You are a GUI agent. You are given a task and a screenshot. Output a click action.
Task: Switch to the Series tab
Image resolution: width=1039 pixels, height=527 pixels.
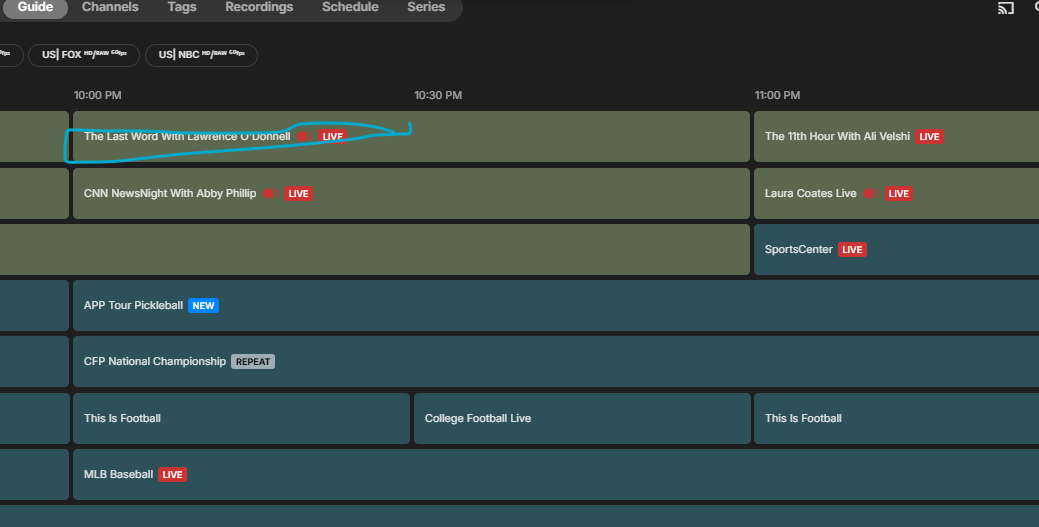[x=426, y=7]
